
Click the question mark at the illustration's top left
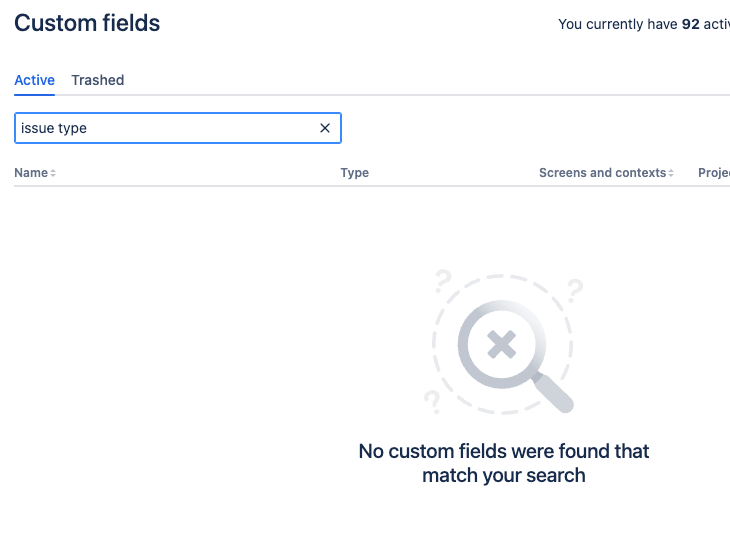(x=443, y=282)
